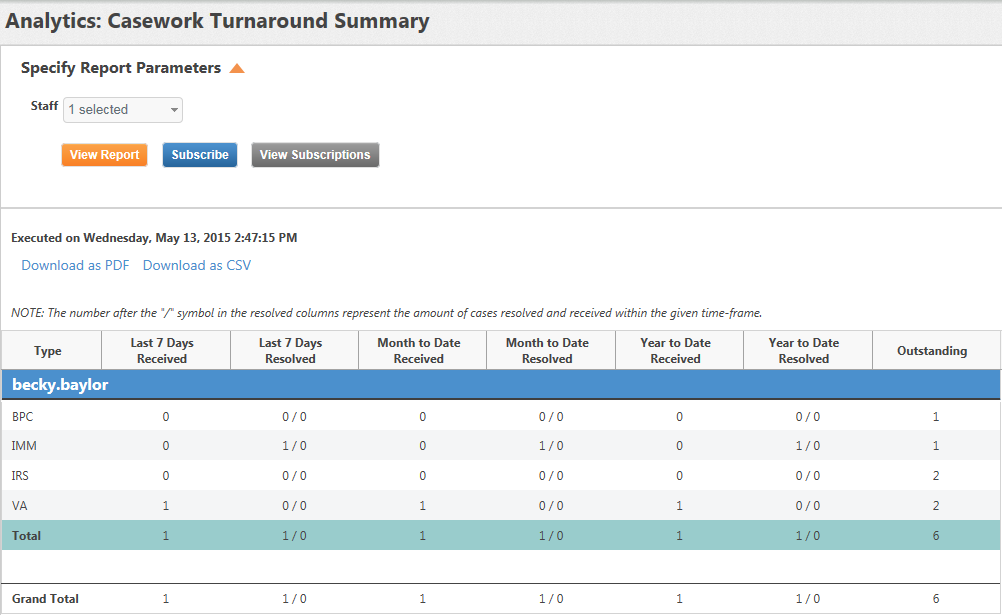Collapse the Specify Report Parameters orange triangle
This screenshot has height=615, width=1002.
coord(237,68)
